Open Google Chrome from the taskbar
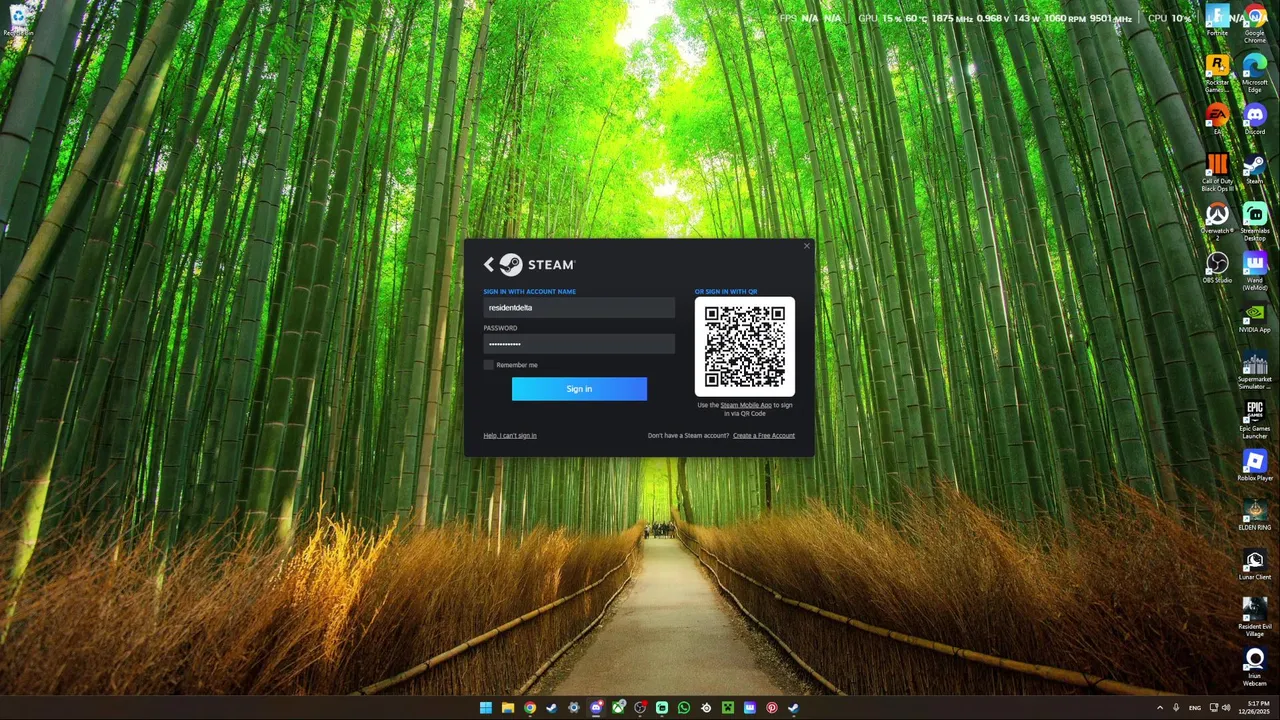The height and width of the screenshot is (720, 1280). (530, 708)
